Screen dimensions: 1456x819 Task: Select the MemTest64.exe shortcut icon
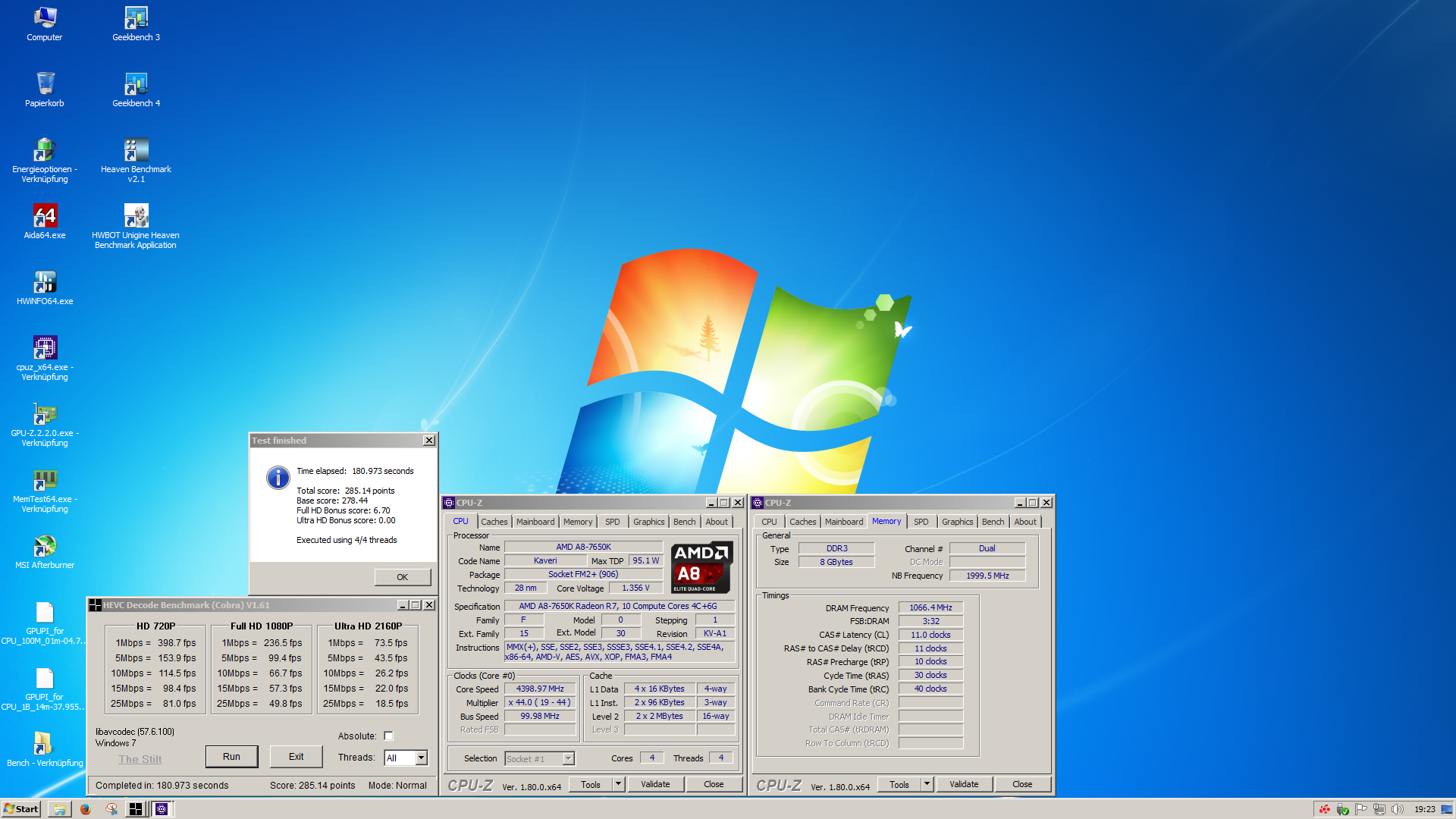coord(45,490)
